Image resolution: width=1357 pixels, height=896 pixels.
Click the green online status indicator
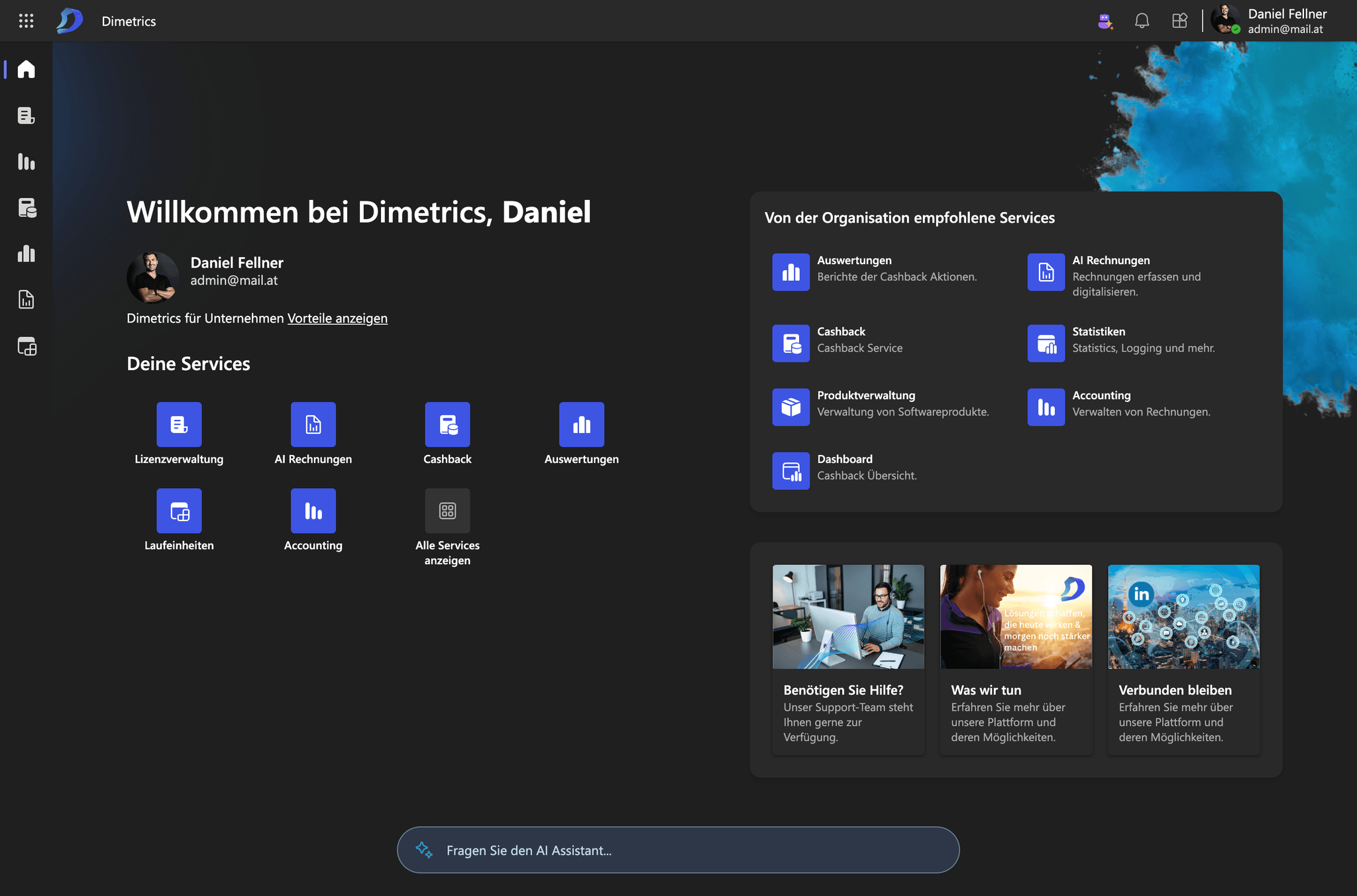tap(1236, 30)
